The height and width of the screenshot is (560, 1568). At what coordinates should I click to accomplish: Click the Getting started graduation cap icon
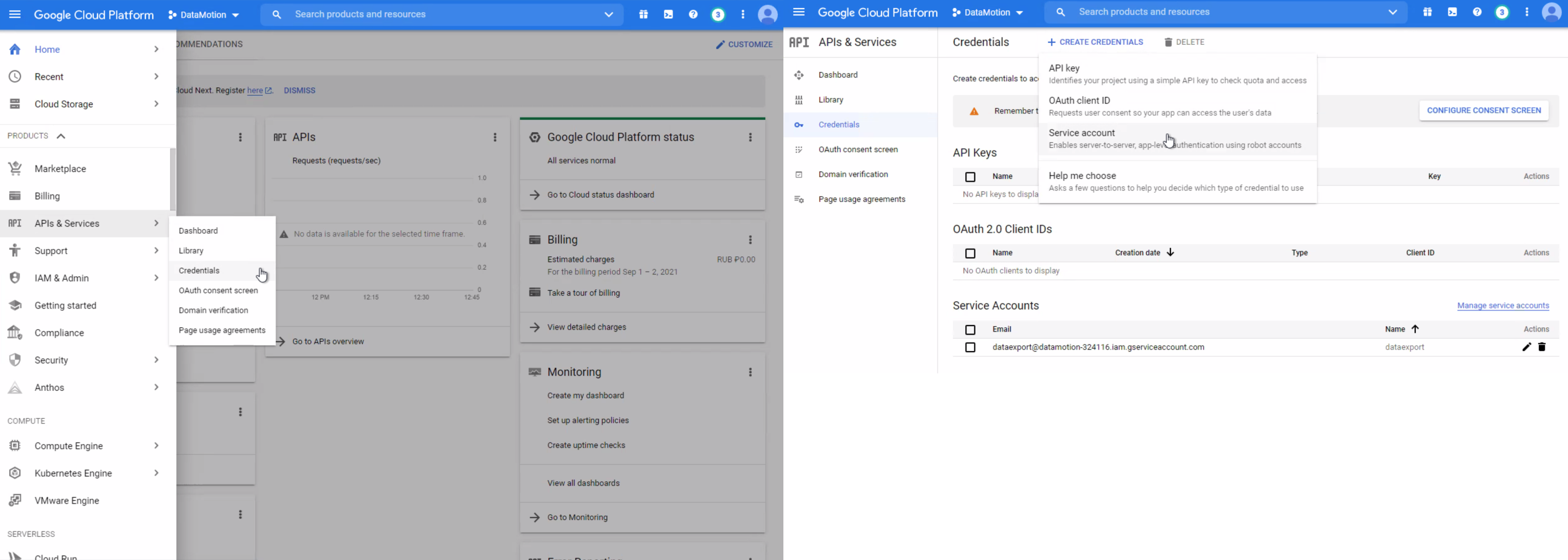[15, 305]
